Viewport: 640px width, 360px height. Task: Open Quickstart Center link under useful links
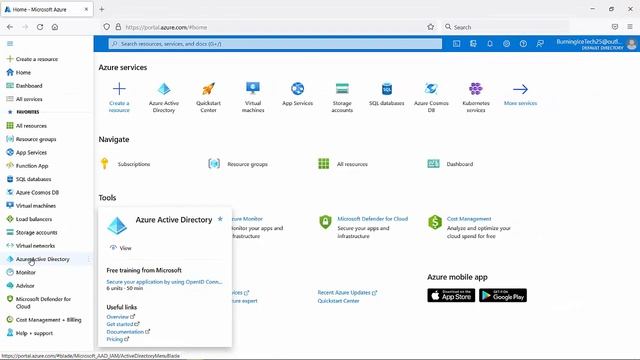[x=338, y=301]
